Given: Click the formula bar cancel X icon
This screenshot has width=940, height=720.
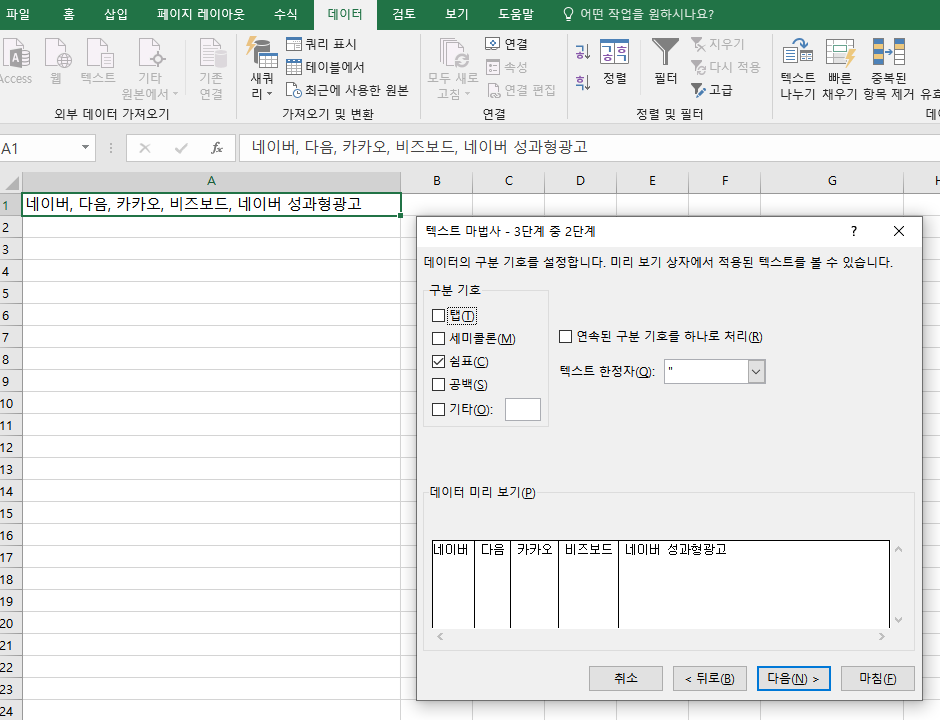Looking at the screenshot, I should 144,148.
